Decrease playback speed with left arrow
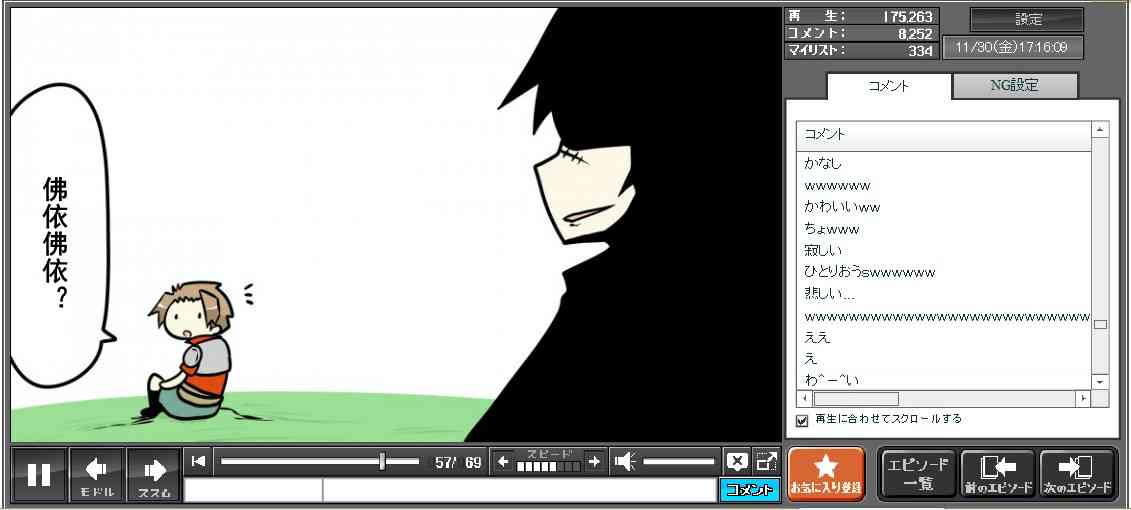Viewport: 1131px width, 510px height. pyautogui.click(x=503, y=462)
